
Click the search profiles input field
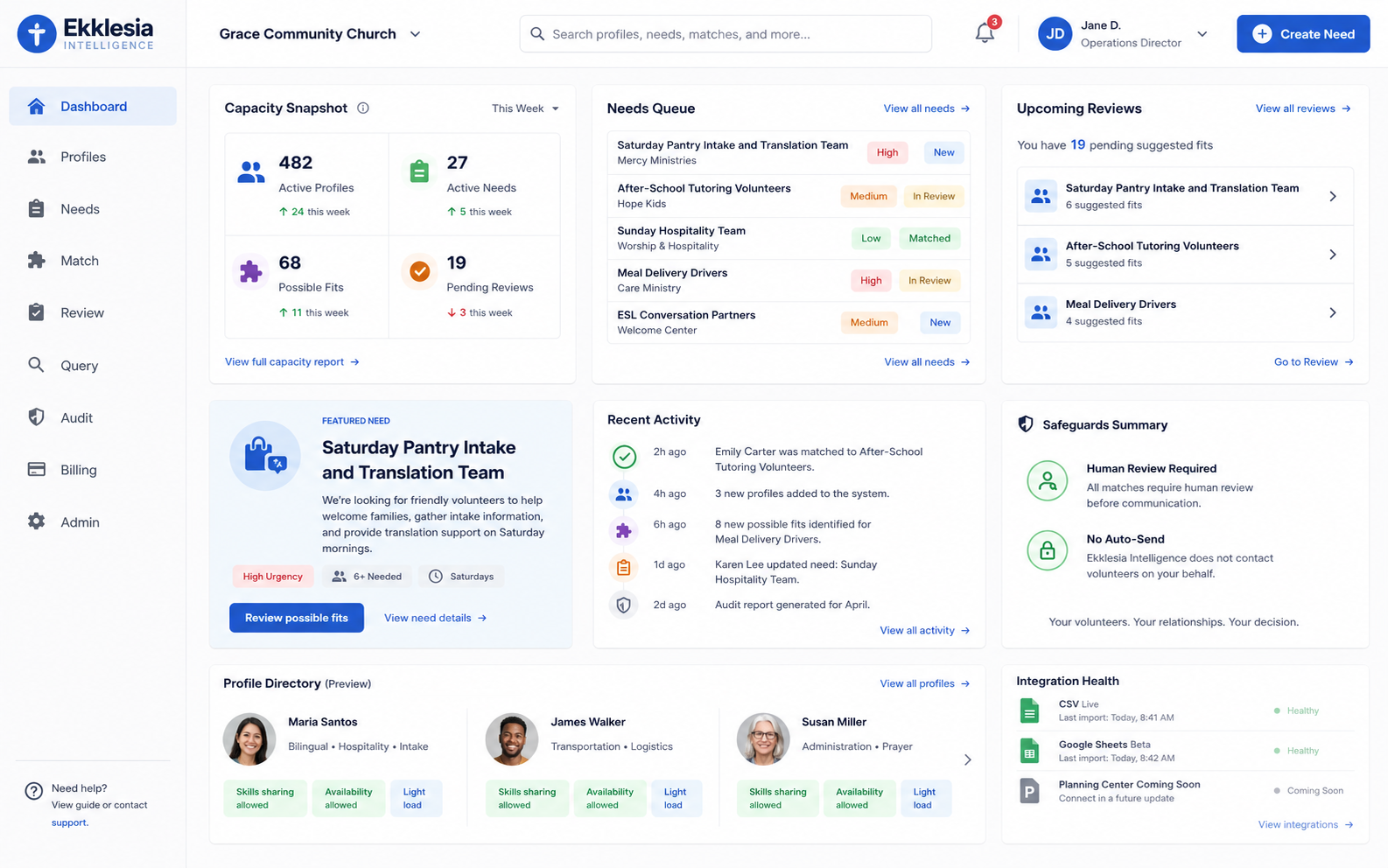pyautogui.click(x=726, y=33)
